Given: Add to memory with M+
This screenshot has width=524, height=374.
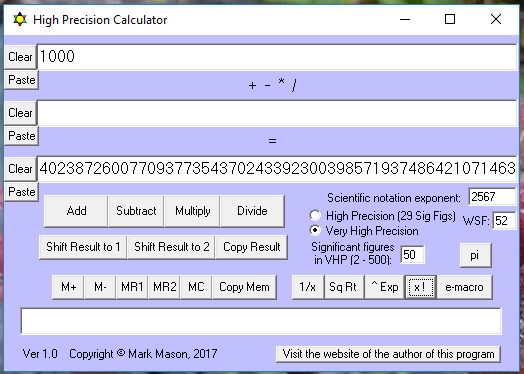Looking at the screenshot, I should click(x=68, y=287).
